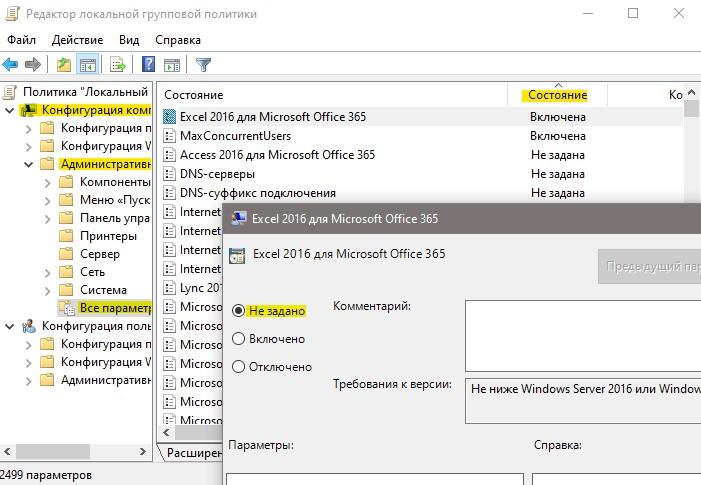Click the Back arrow toolbar icon
Image resolution: width=701 pixels, height=485 pixels.
click(10, 65)
